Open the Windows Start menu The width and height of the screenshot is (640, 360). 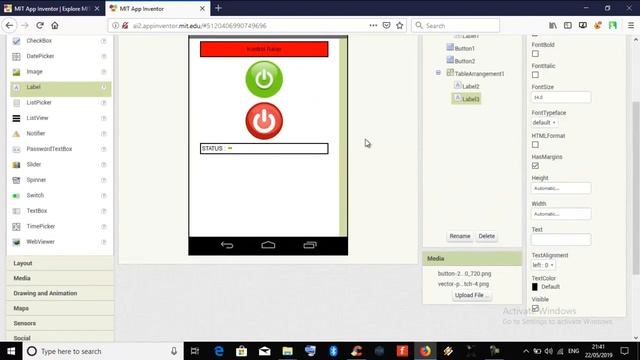[x=11, y=351]
